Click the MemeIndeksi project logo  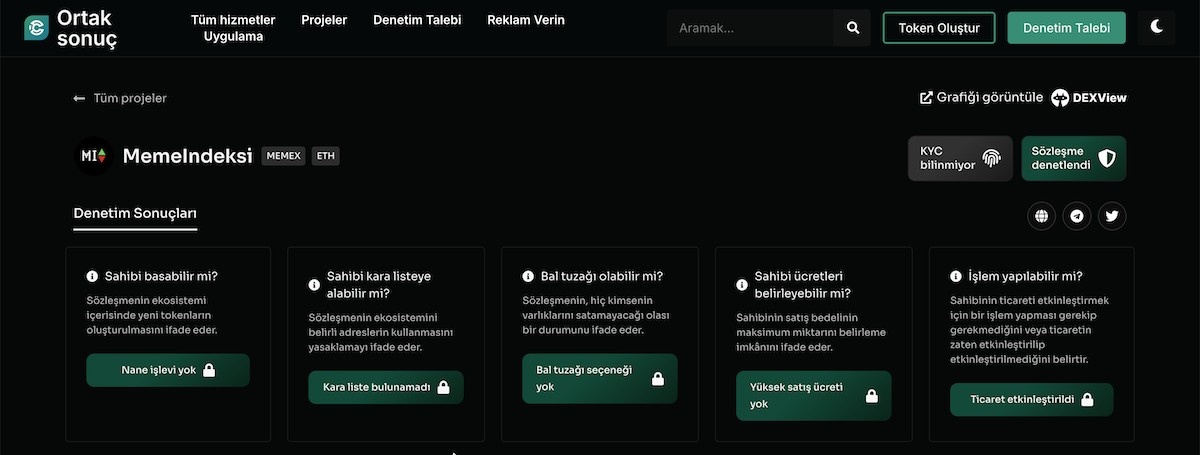click(x=95, y=156)
